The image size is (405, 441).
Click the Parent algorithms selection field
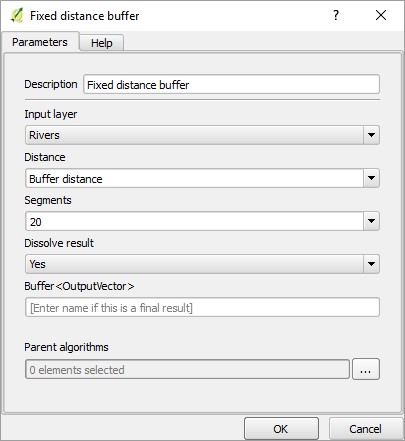click(x=187, y=369)
